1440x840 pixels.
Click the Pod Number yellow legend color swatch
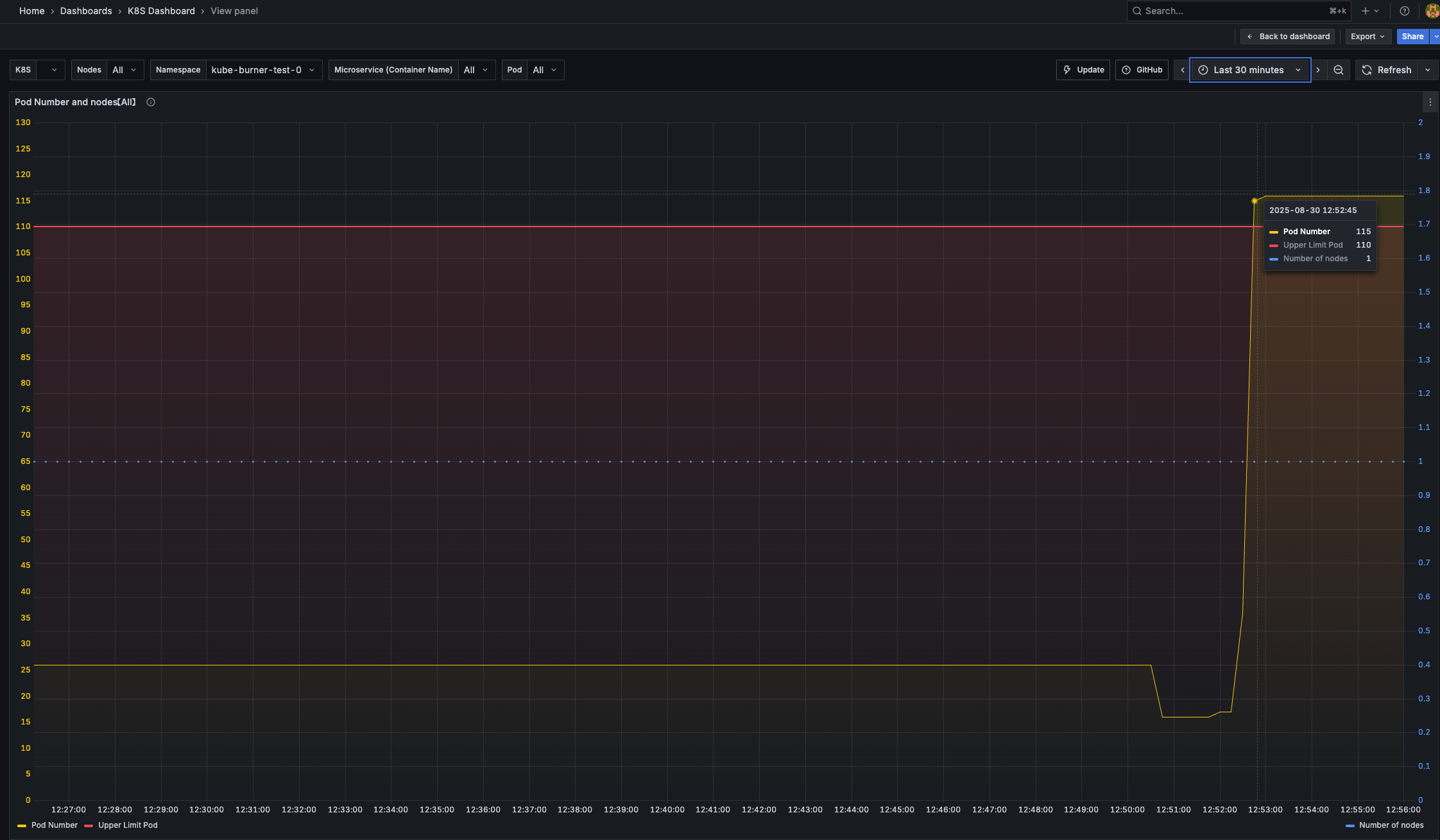(x=22, y=825)
